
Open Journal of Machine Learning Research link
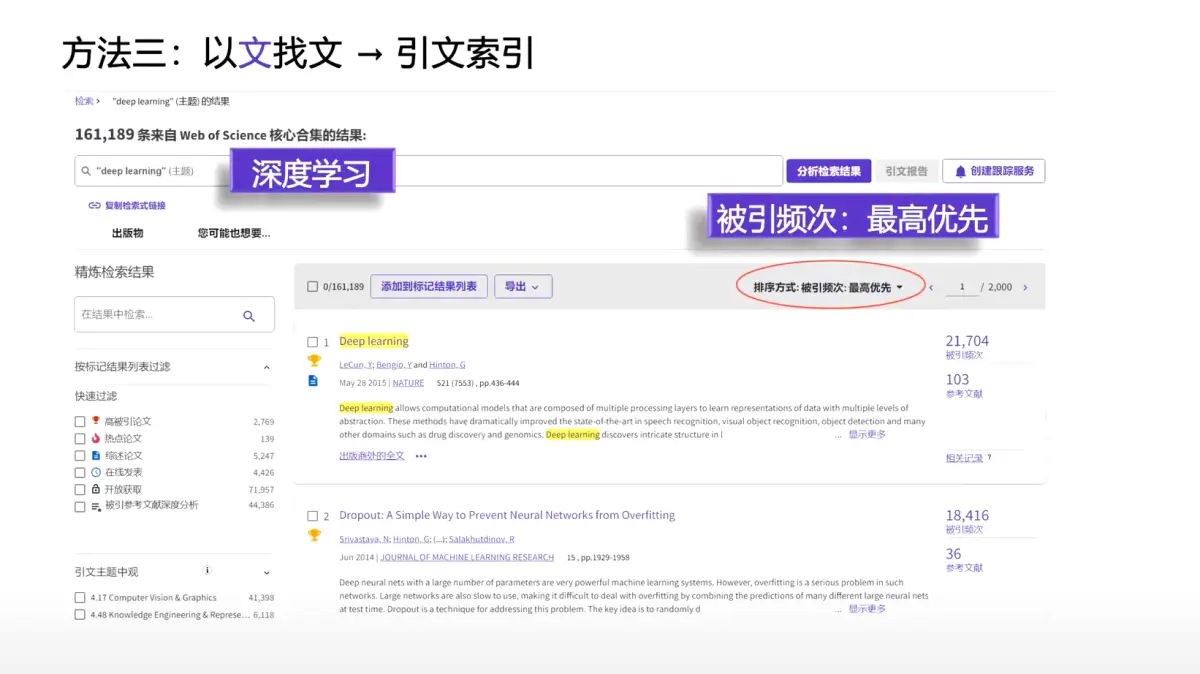[x=467, y=558]
